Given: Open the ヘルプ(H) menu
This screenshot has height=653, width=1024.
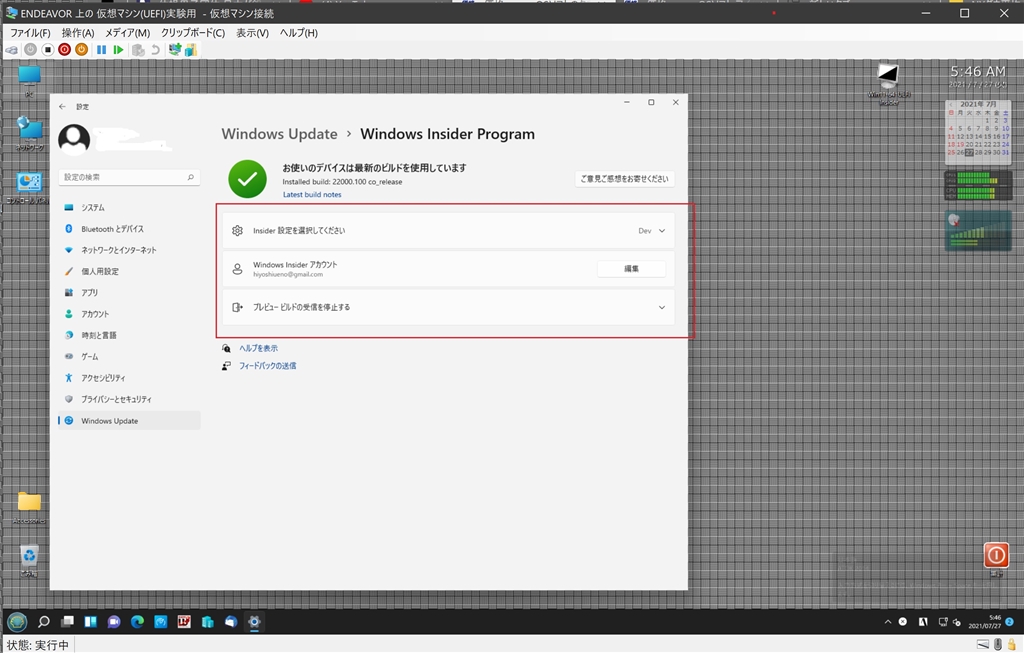Looking at the screenshot, I should [298, 33].
